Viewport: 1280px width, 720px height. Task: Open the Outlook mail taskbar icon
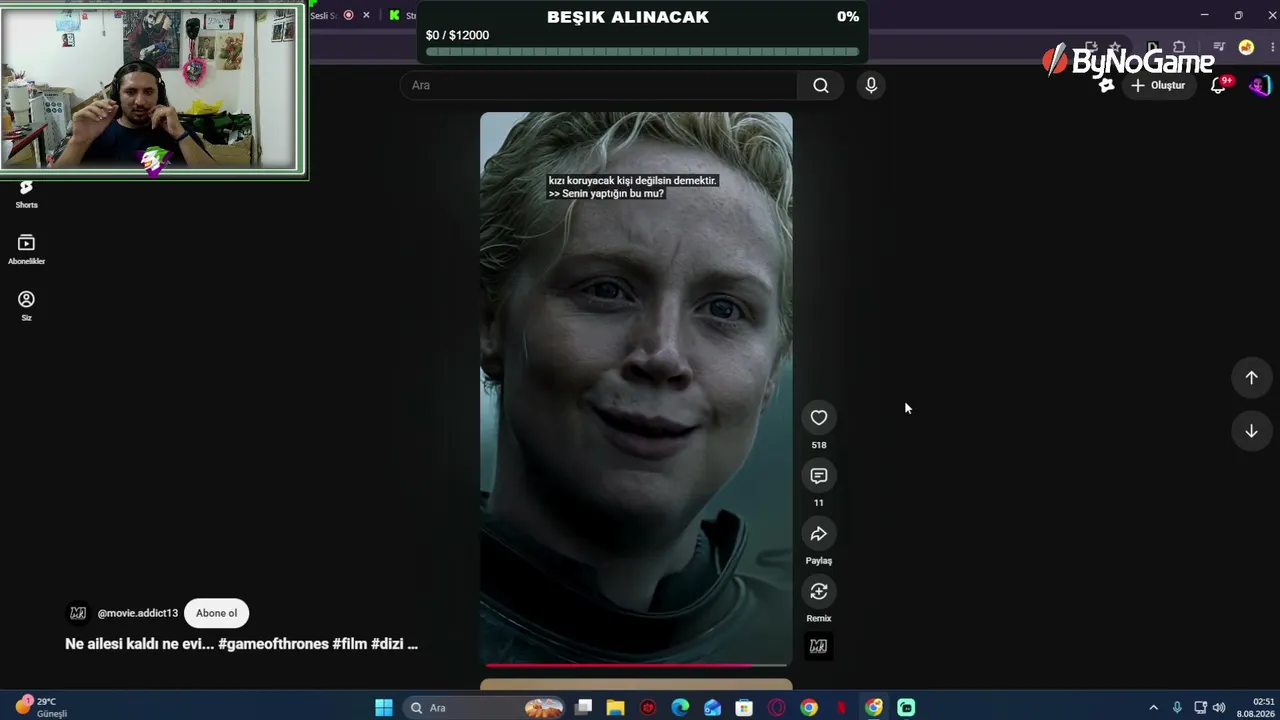point(712,708)
